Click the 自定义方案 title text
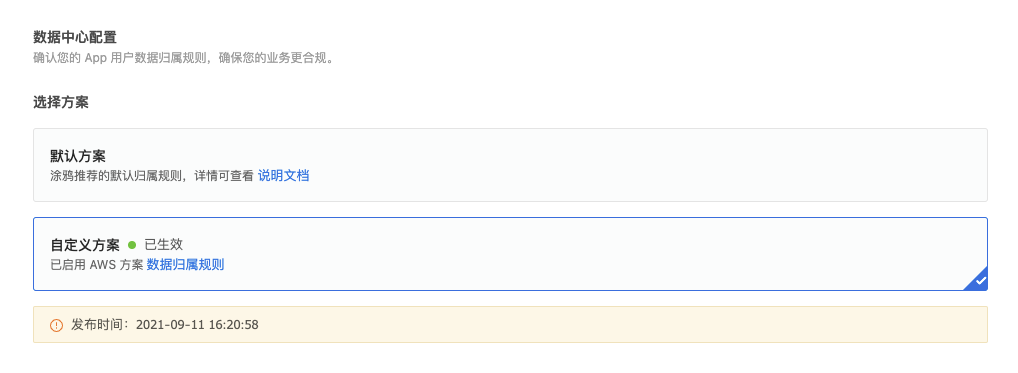This screenshot has width=1018, height=373. coord(85,245)
